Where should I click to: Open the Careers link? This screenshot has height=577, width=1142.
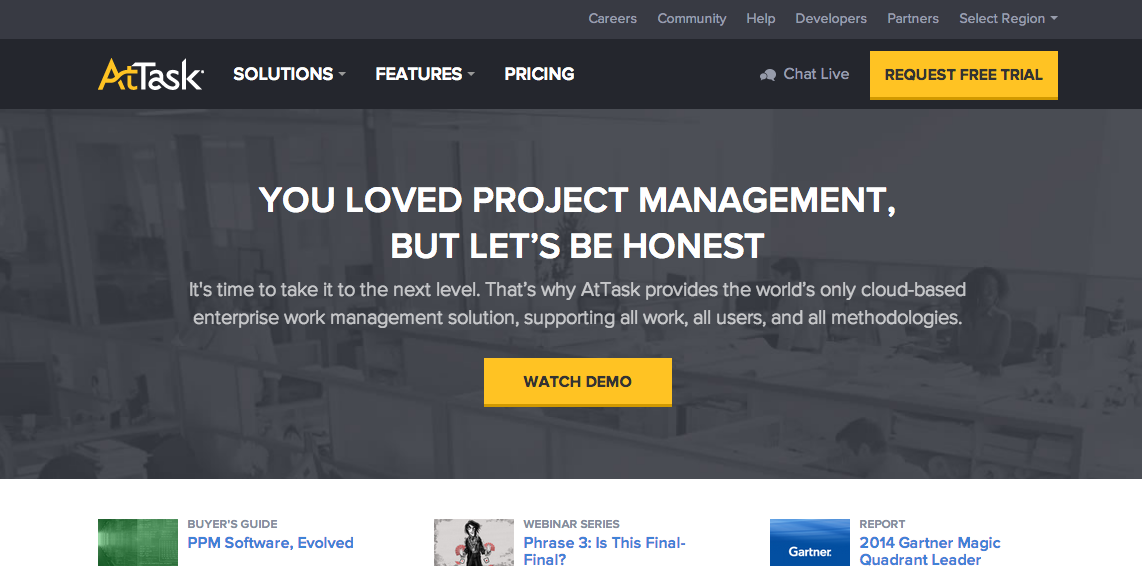[x=612, y=19]
